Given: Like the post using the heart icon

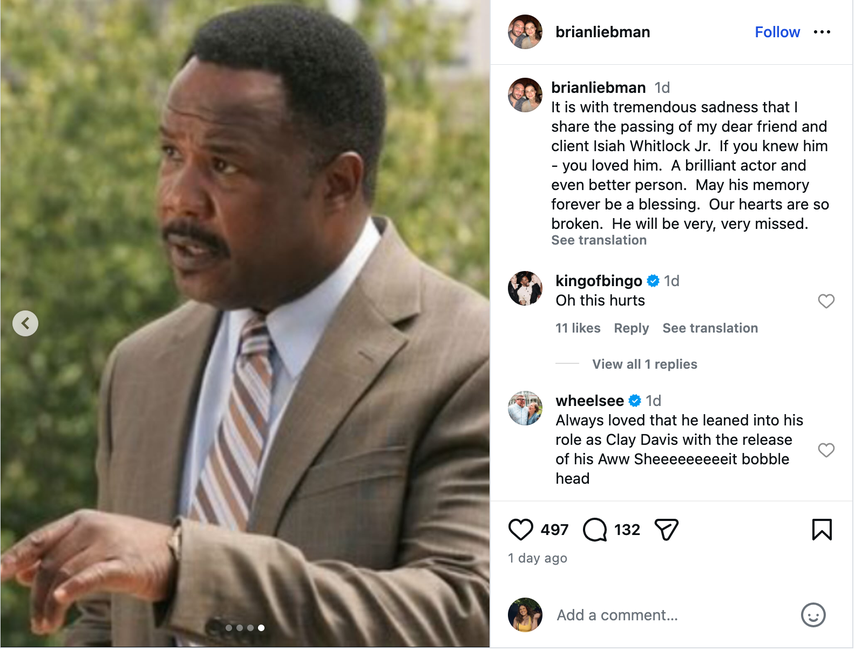Looking at the screenshot, I should tap(520, 529).
